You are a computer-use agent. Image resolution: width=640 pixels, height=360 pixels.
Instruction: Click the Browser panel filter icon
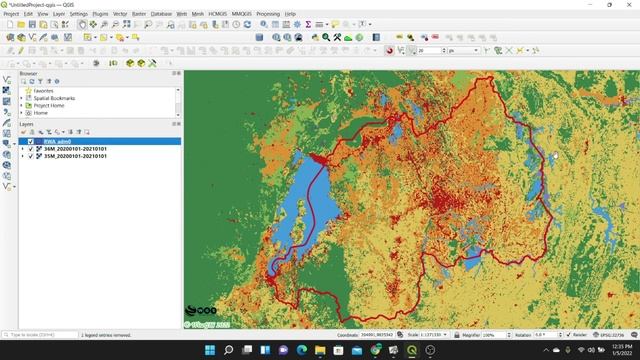40,82
